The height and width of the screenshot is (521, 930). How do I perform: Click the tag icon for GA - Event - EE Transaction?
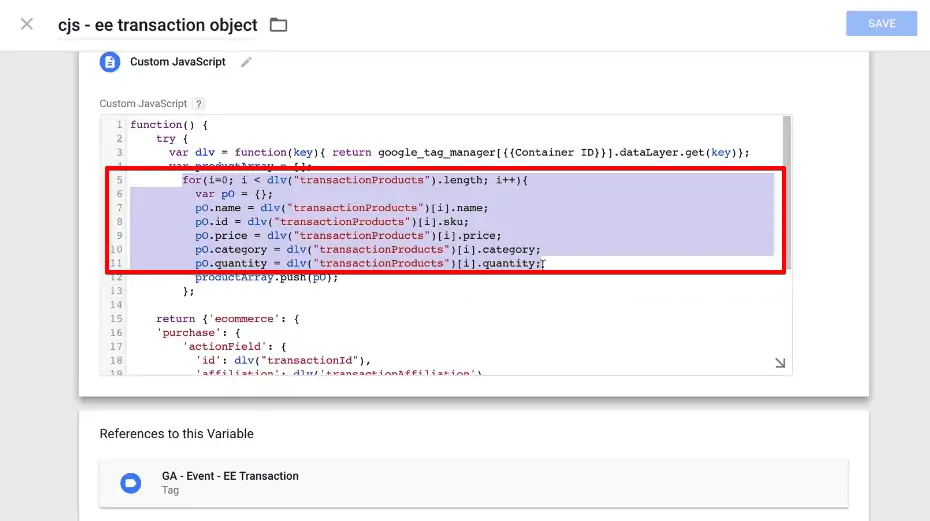[x=130, y=483]
